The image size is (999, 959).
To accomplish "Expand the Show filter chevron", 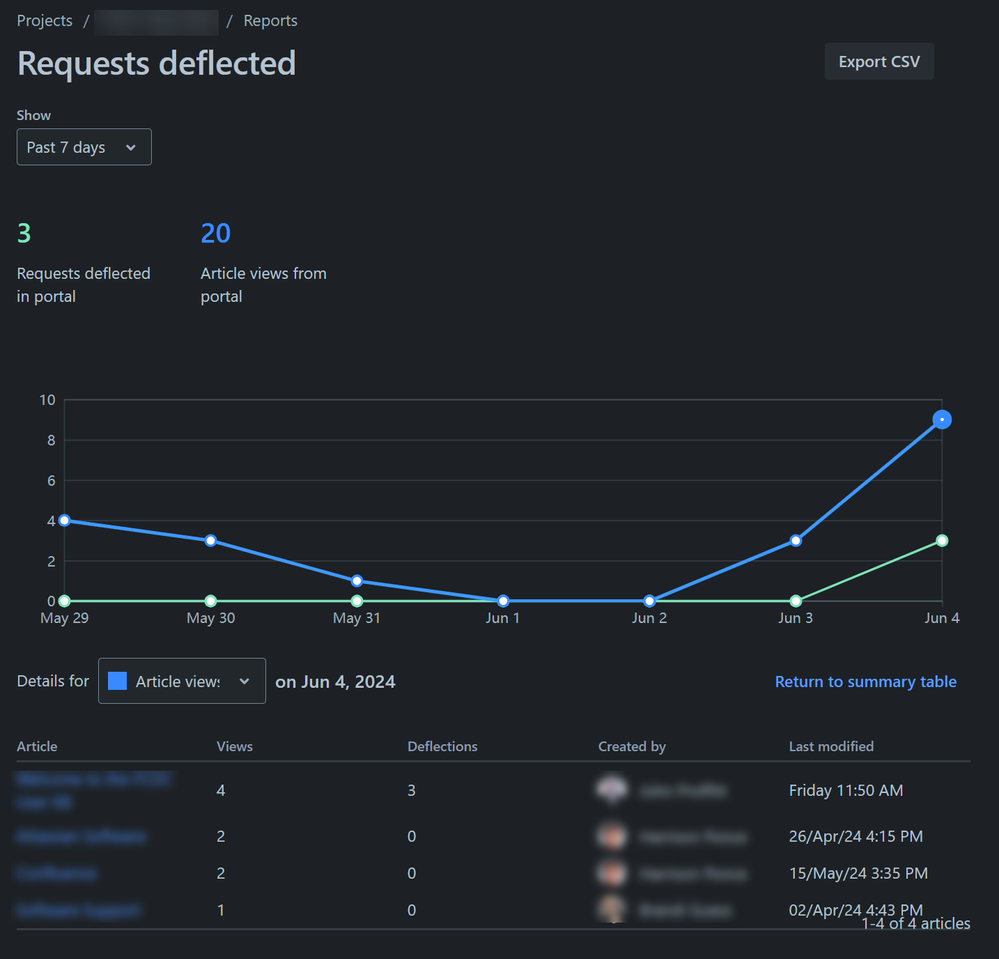I will tap(132, 146).
